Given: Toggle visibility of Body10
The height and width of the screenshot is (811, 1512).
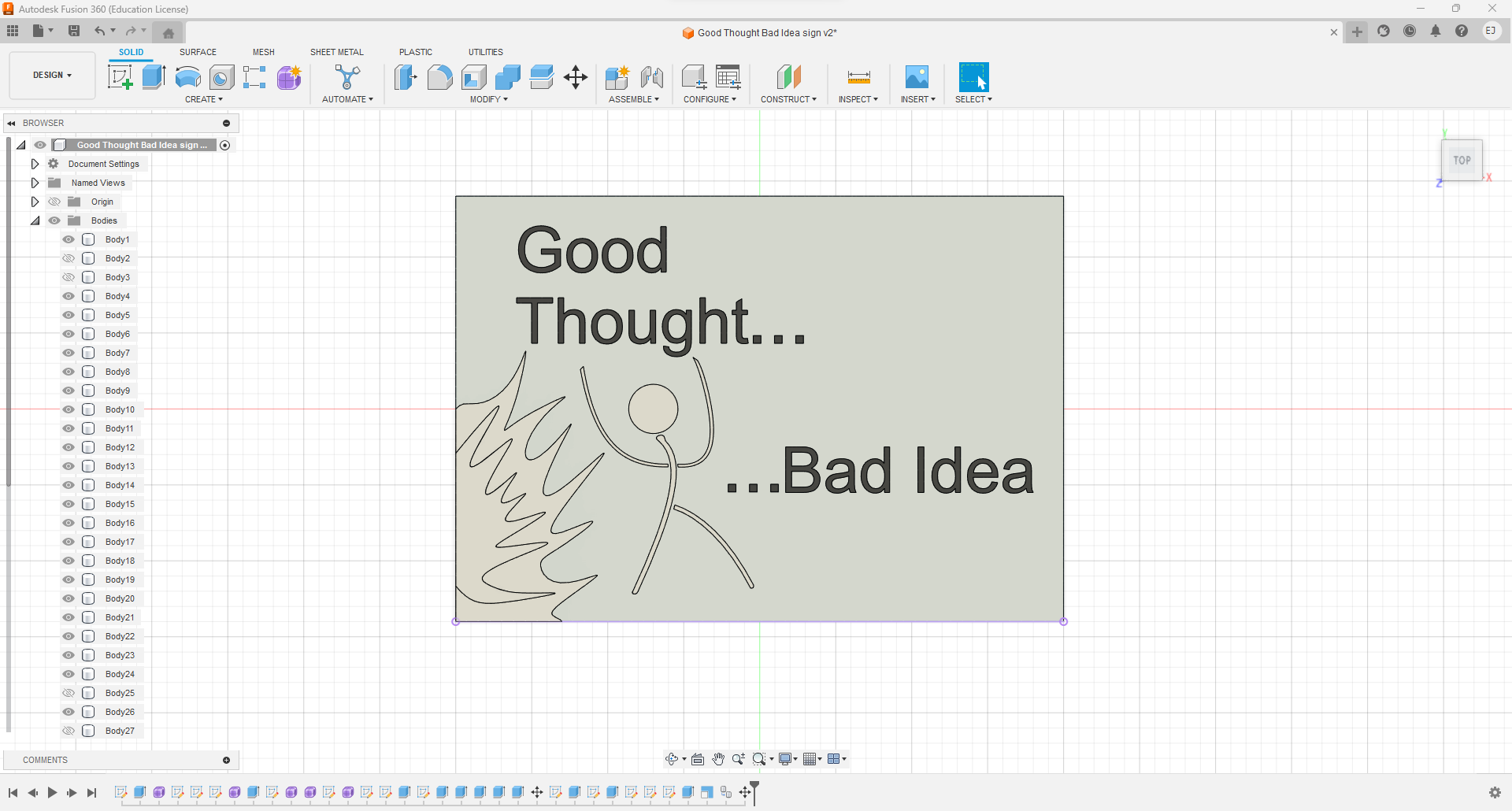Looking at the screenshot, I should (x=69, y=409).
